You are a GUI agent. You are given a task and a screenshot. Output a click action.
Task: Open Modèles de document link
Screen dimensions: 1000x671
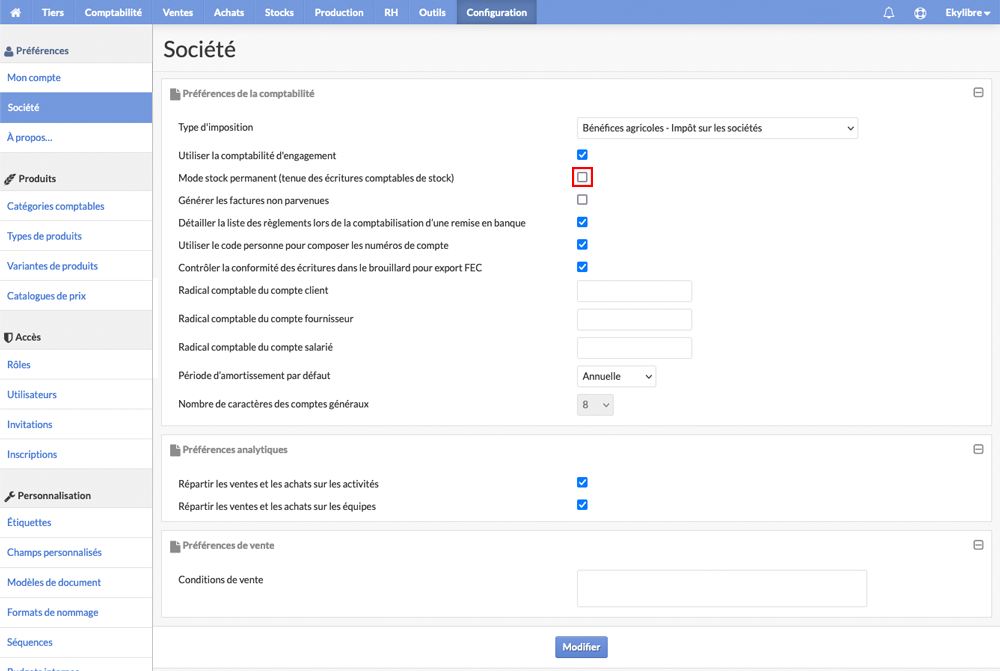click(76, 582)
